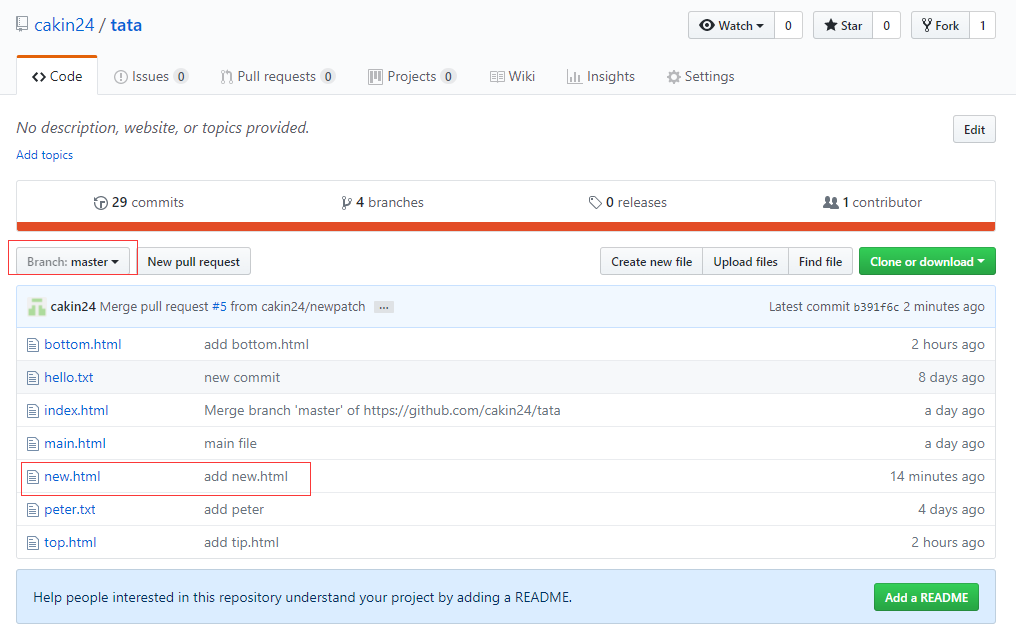Open the 1 contributor page

[872, 203]
